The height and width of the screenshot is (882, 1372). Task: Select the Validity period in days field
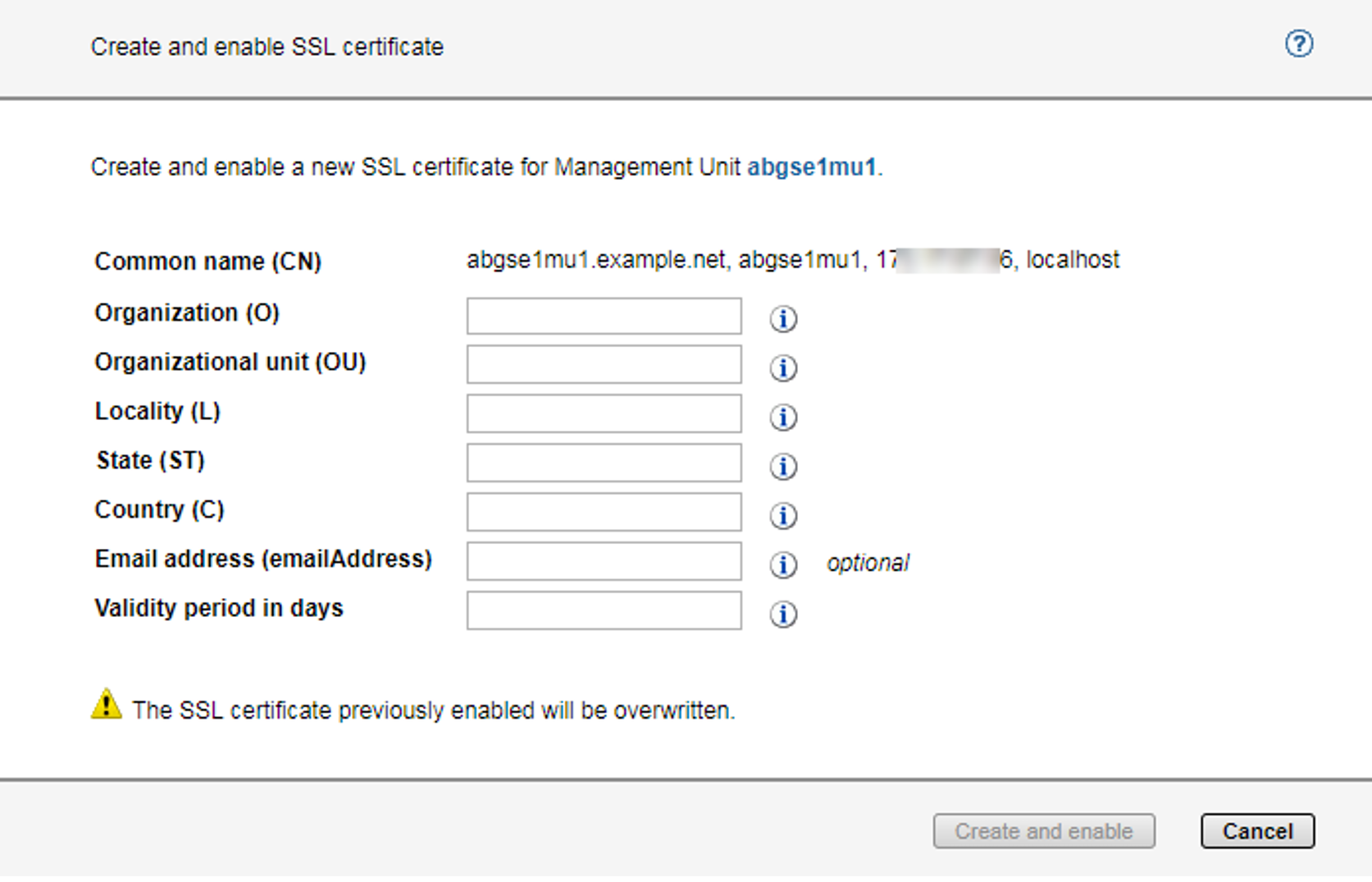pos(604,610)
